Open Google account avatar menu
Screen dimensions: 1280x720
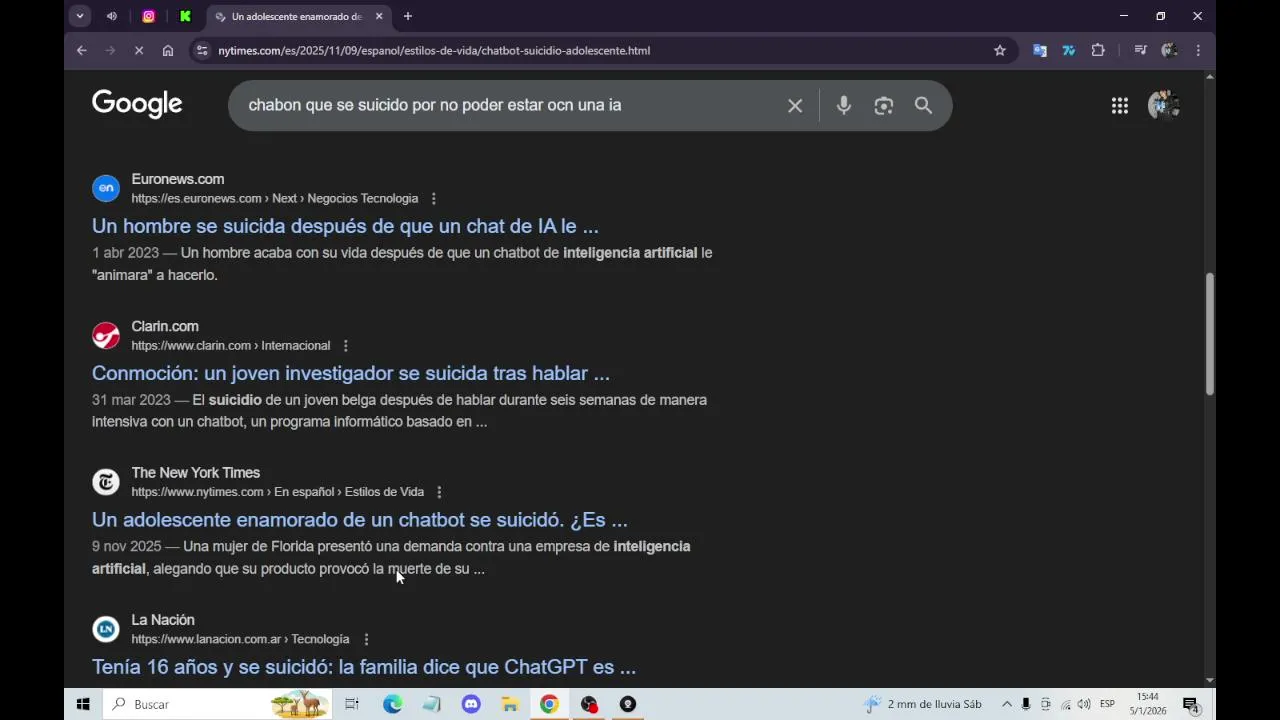[1164, 105]
